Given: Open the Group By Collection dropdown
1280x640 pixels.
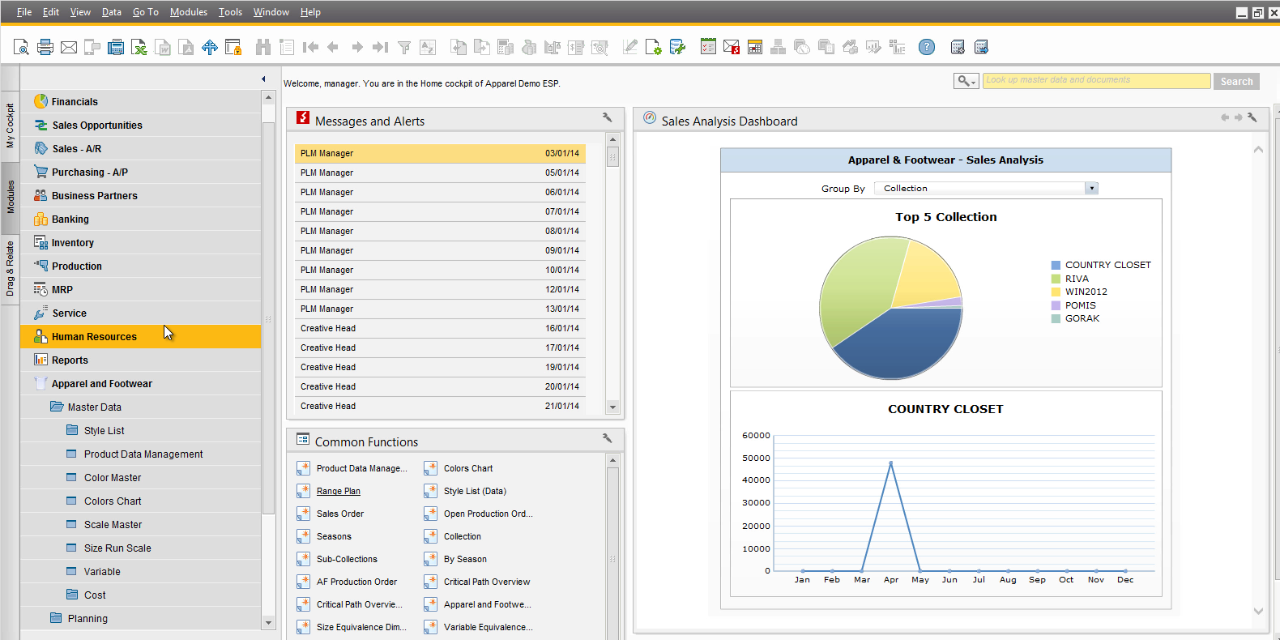Looking at the screenshot, I should tap(1091, 188).
